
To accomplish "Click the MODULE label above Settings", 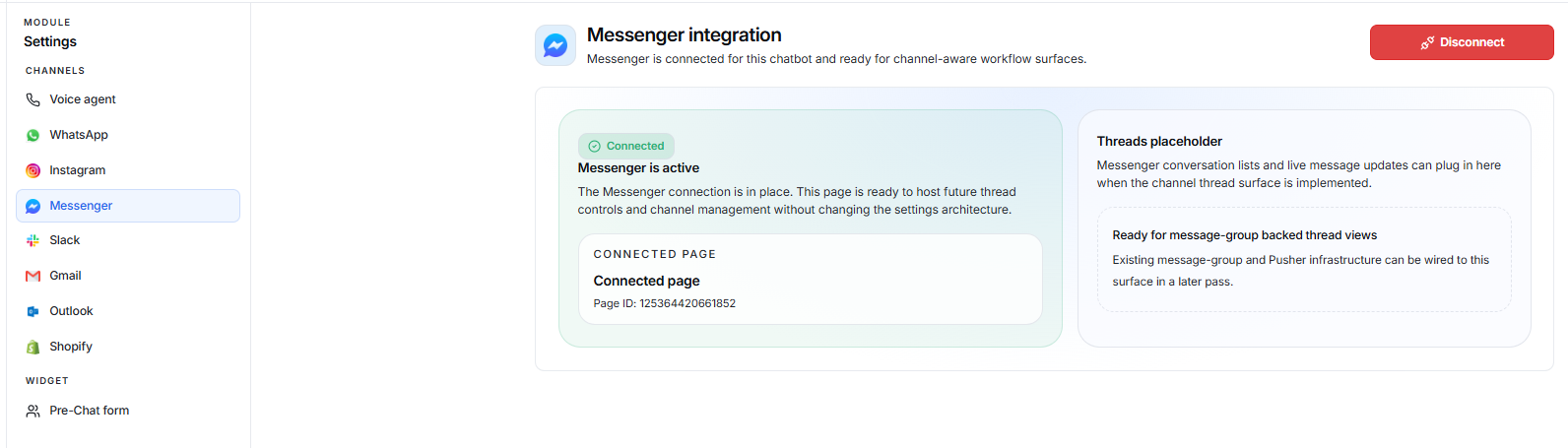I will click(x=47, y=22).
